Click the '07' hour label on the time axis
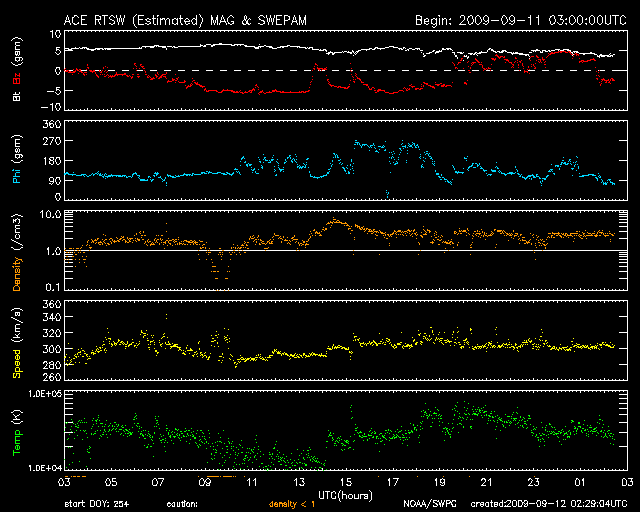Screen dimensions: 640x512 pos(158,482)
